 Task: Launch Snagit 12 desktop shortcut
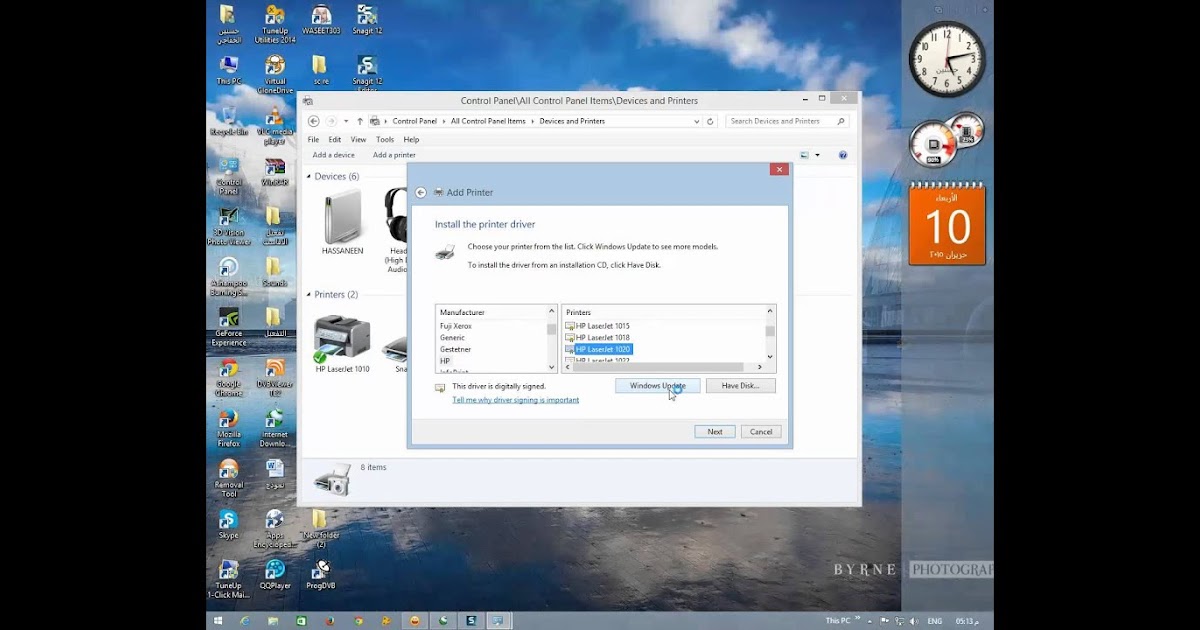pos(366,20)
